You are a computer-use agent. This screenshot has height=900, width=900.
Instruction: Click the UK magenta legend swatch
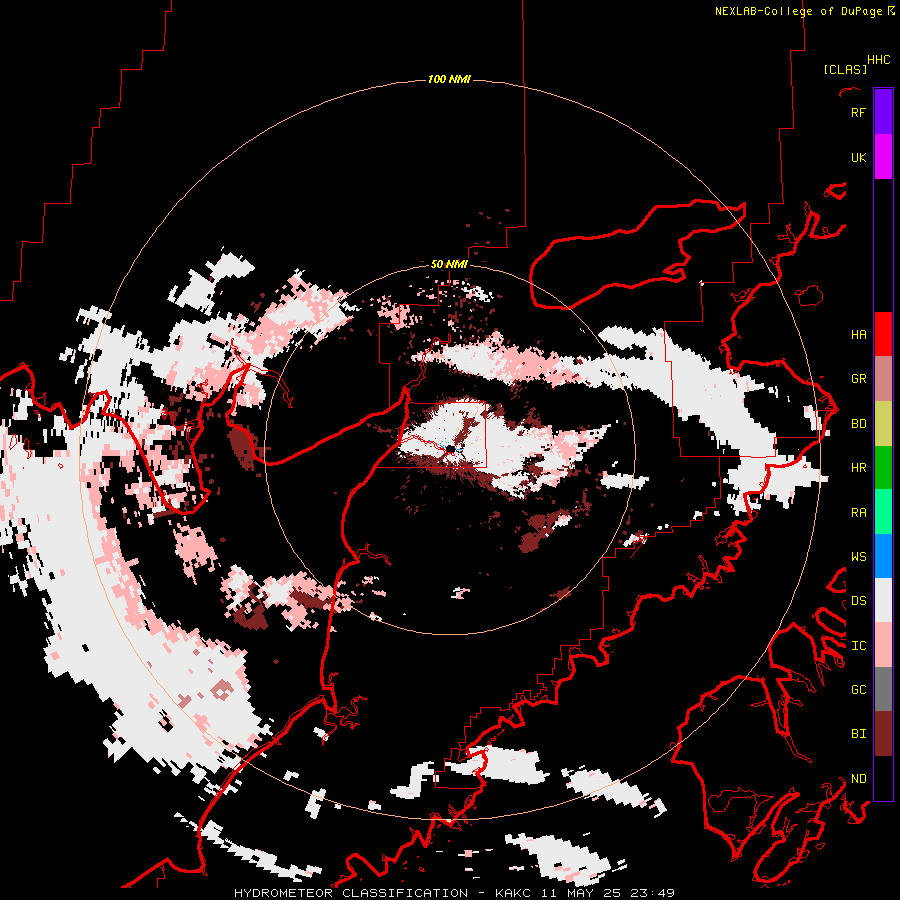click(x=883, y=157)
